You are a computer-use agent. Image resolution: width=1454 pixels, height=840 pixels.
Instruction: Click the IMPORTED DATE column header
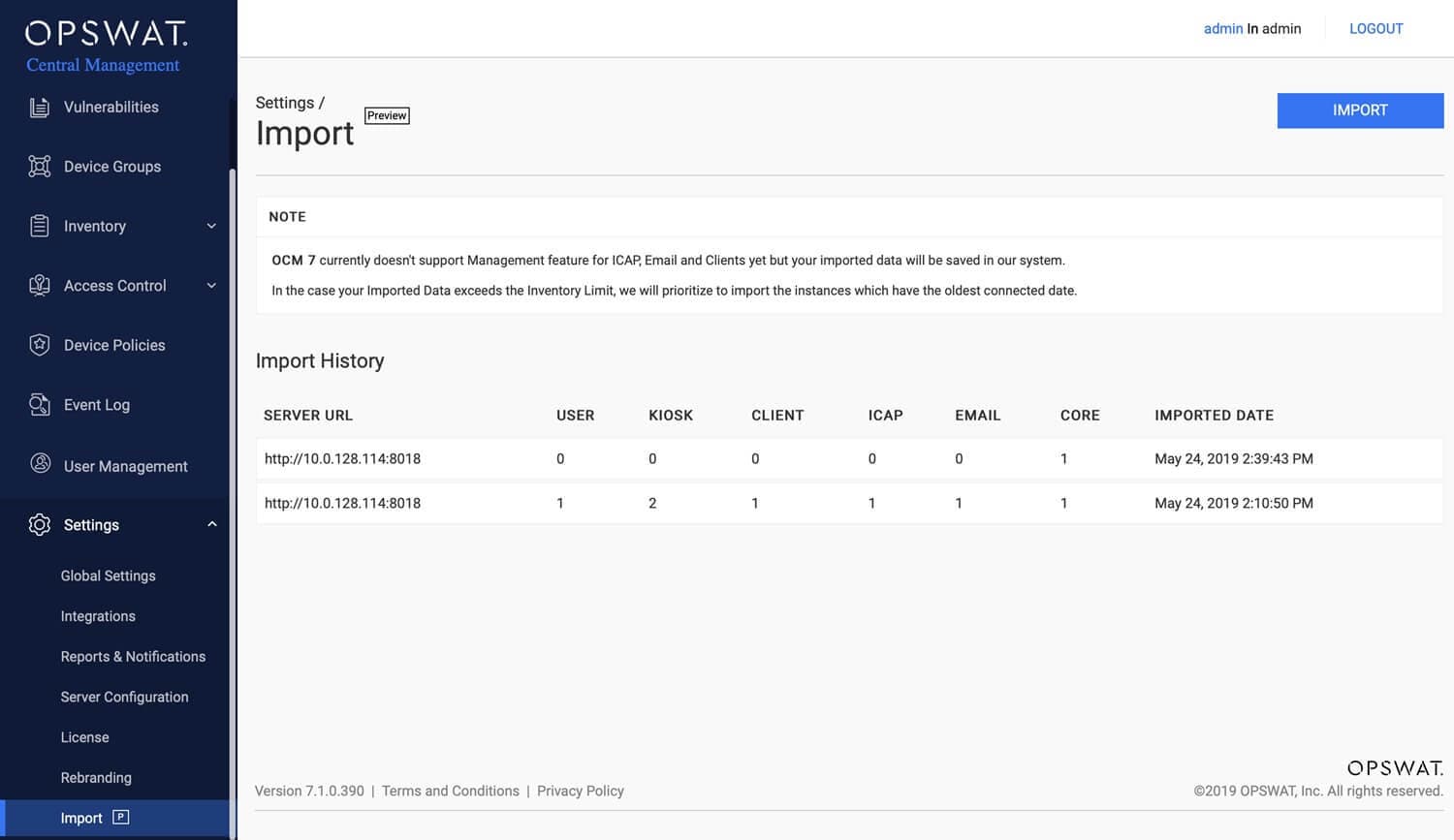pyautogui.click(x=1215, y=416)
